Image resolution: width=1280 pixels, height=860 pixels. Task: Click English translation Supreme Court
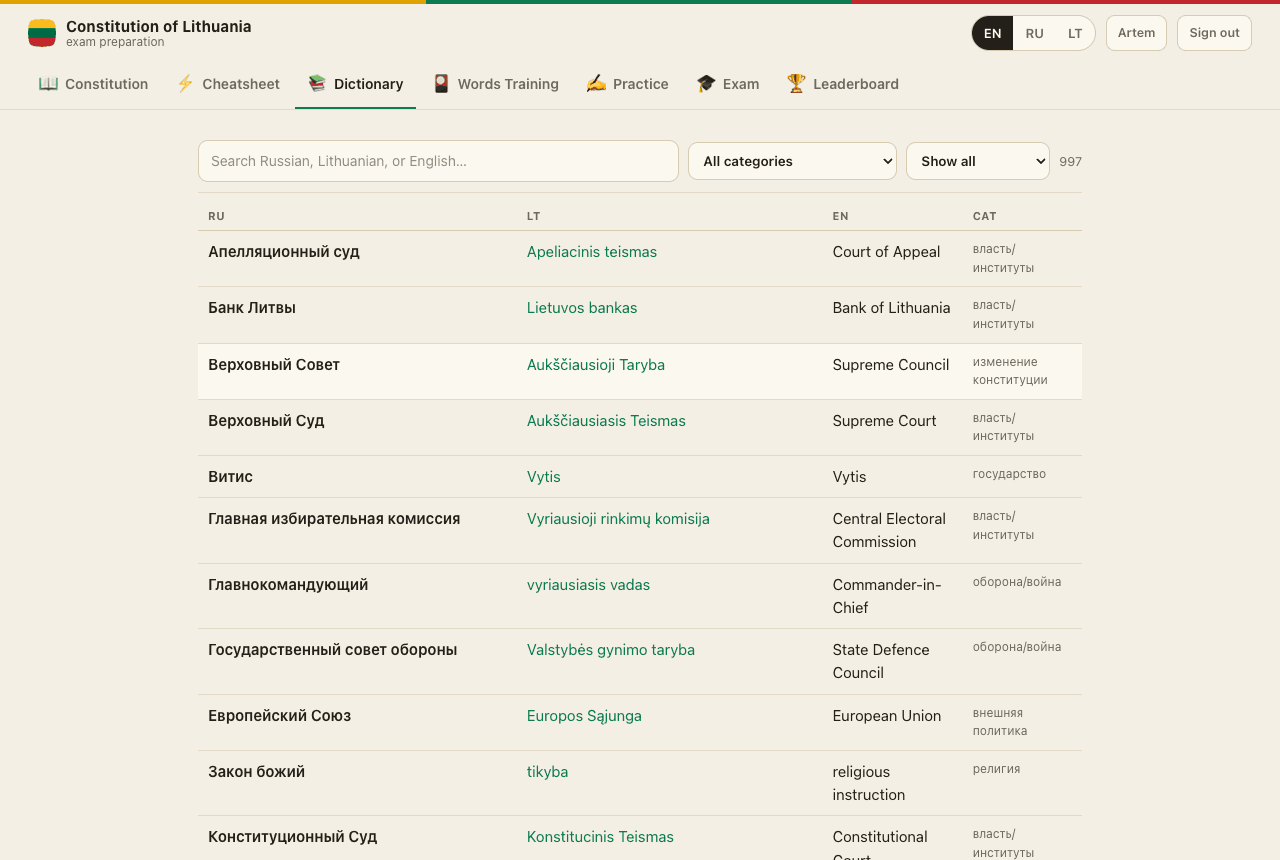coord(885,421)
